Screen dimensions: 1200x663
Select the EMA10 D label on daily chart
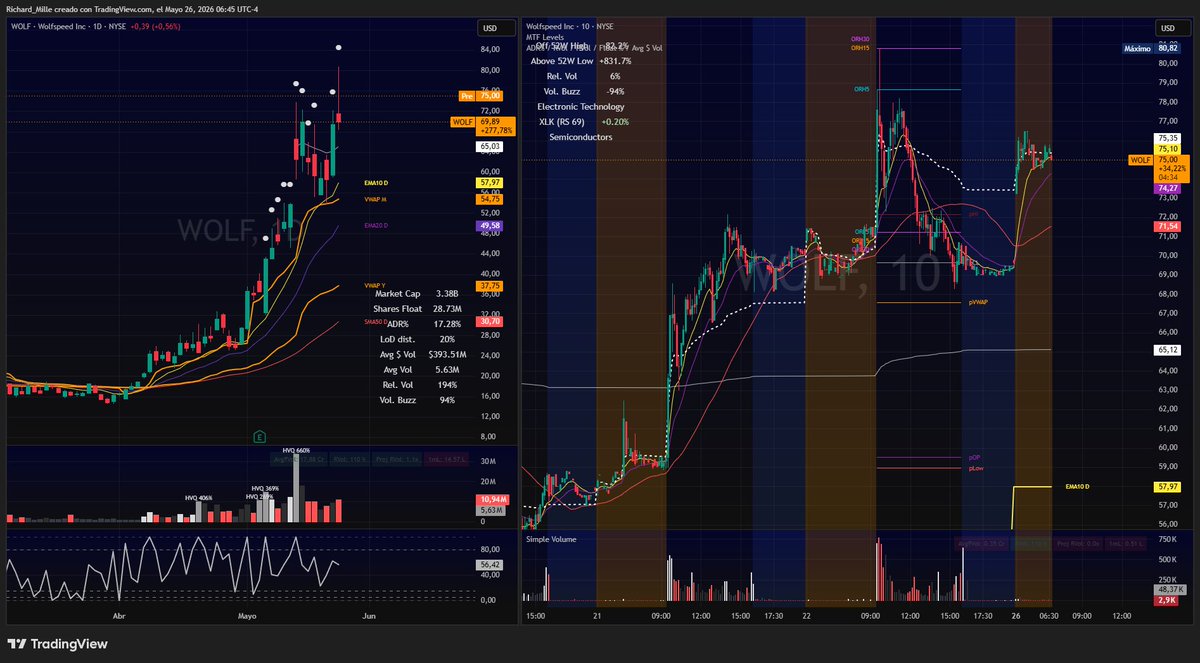pyautogui.click(x=378, y=183)
